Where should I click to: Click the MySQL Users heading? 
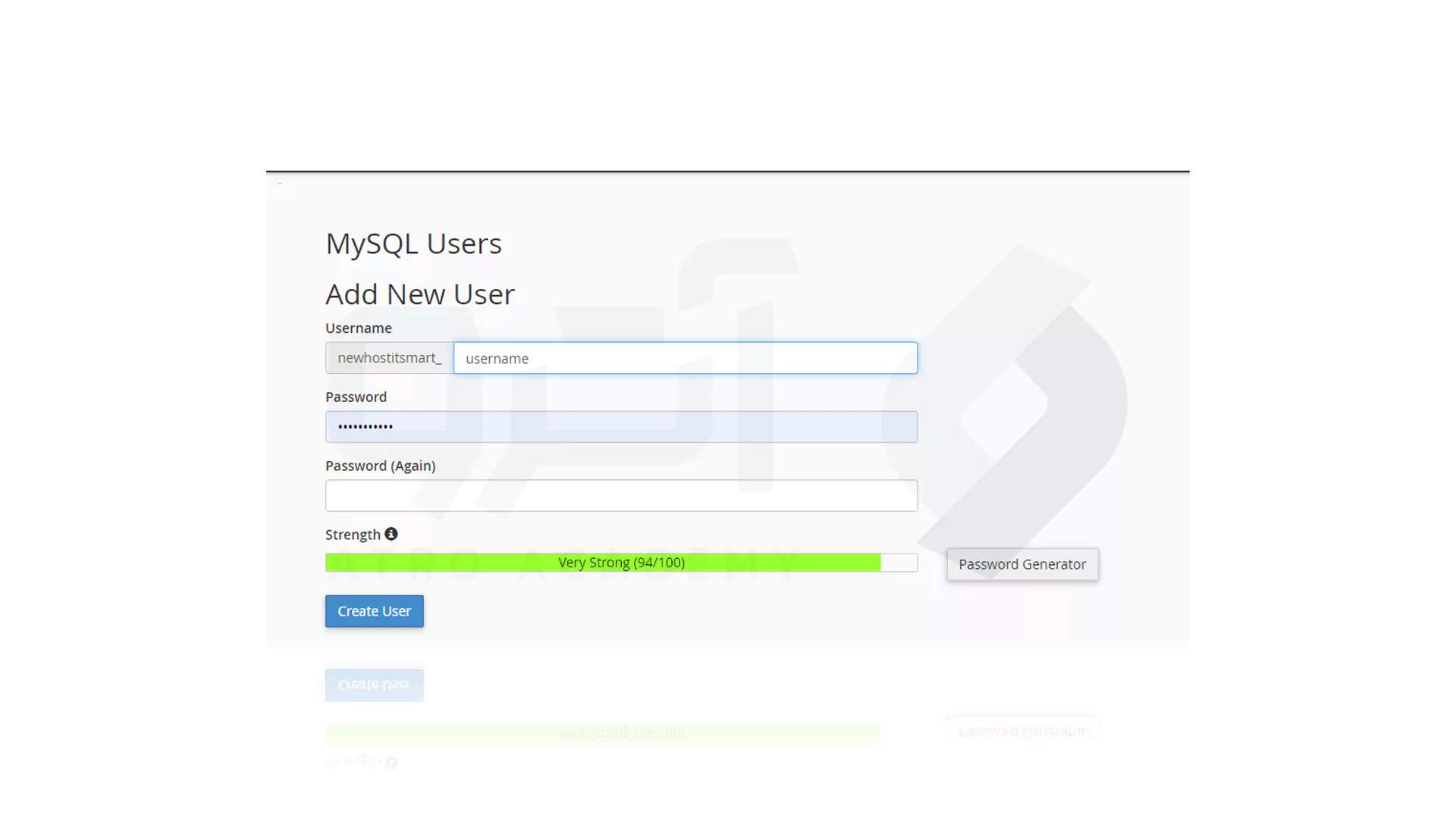coord(413,243)
